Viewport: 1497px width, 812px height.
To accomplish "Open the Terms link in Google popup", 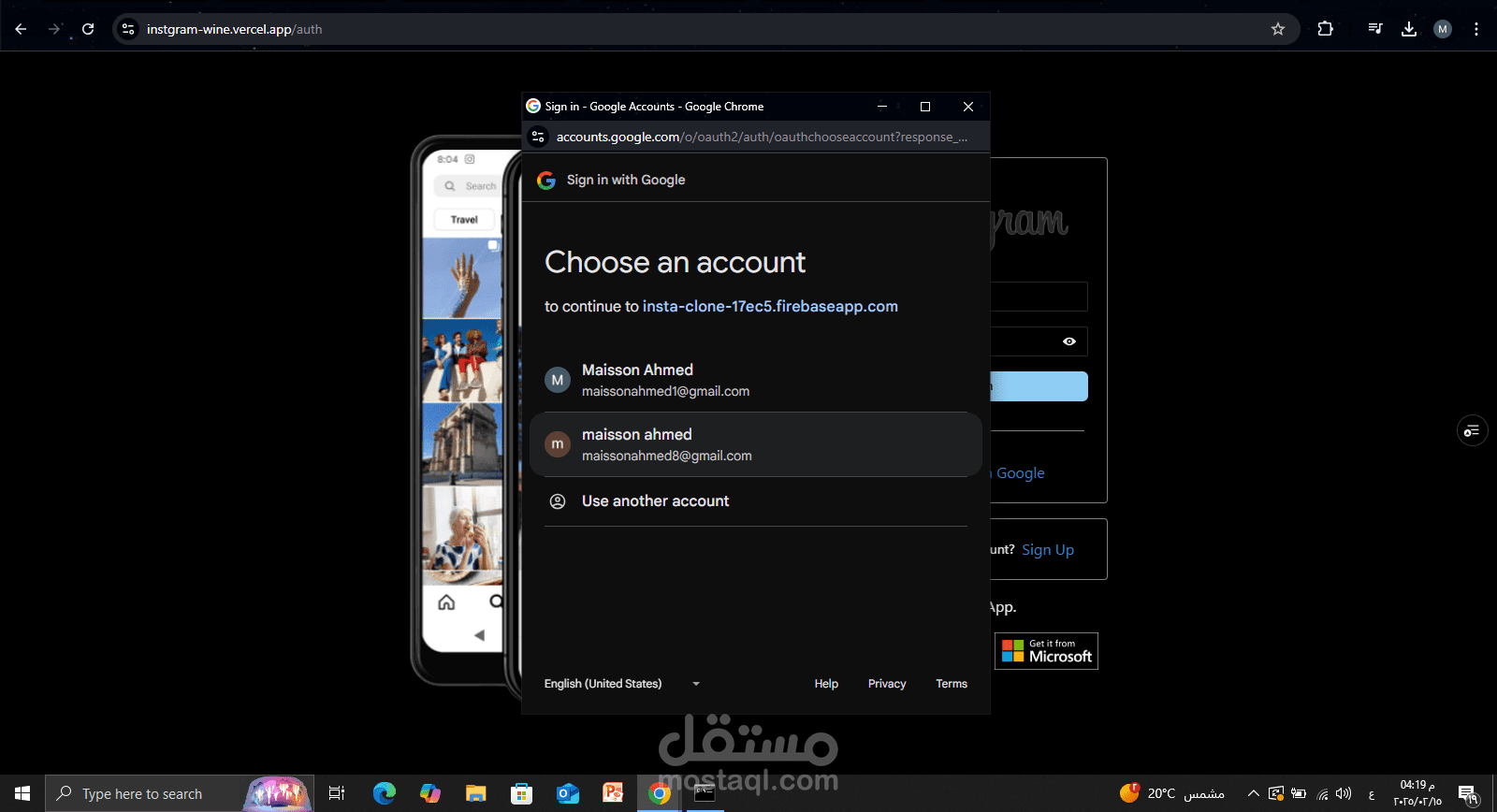I will [x=952, y=684].
